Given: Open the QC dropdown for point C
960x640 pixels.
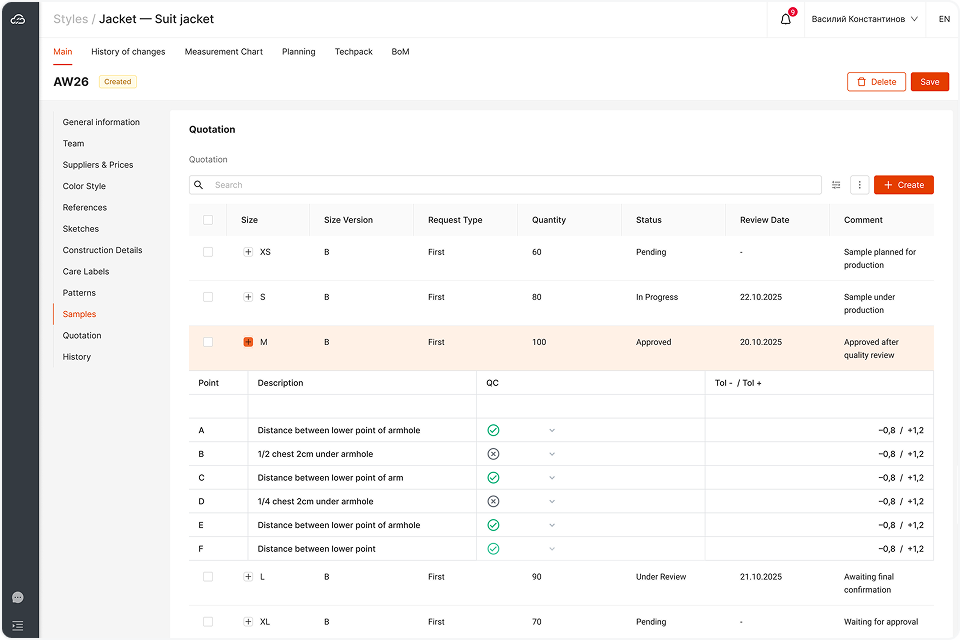Looking at the screenshot, I should (x=552, y=478).
